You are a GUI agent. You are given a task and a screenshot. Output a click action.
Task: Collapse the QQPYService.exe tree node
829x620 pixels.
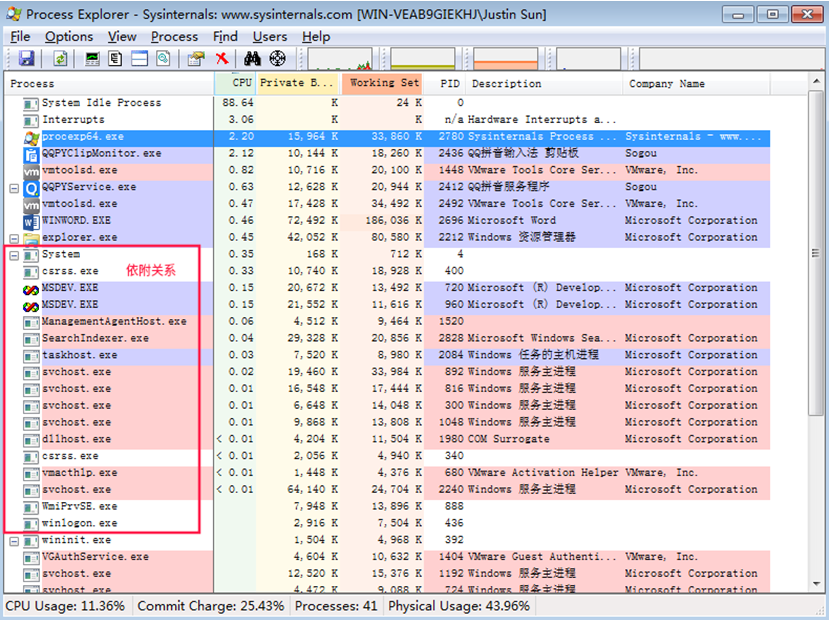pos(14,188)
